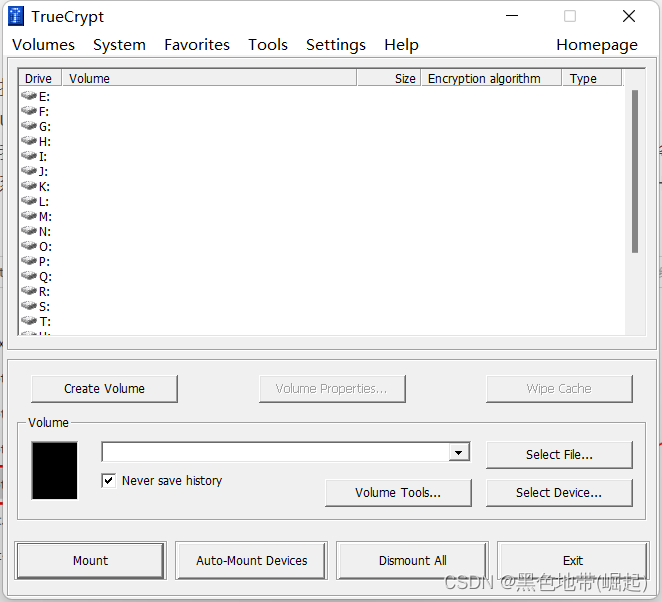Click the drive icon for O:
This screenshot has height=602, width=662.
coord(29,246)
